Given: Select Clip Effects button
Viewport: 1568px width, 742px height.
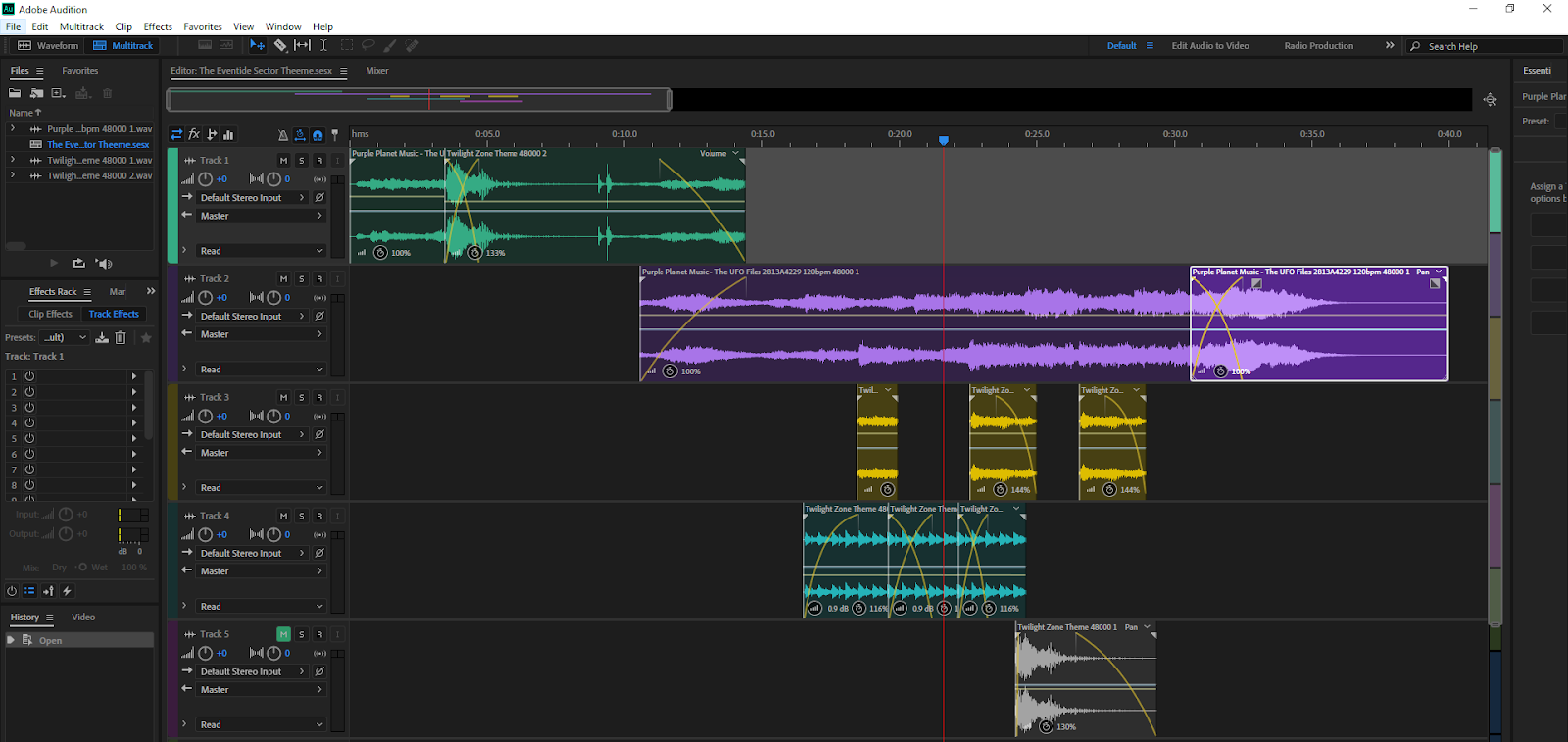Looking at the screenshot, I should click(x=50, y=314).
